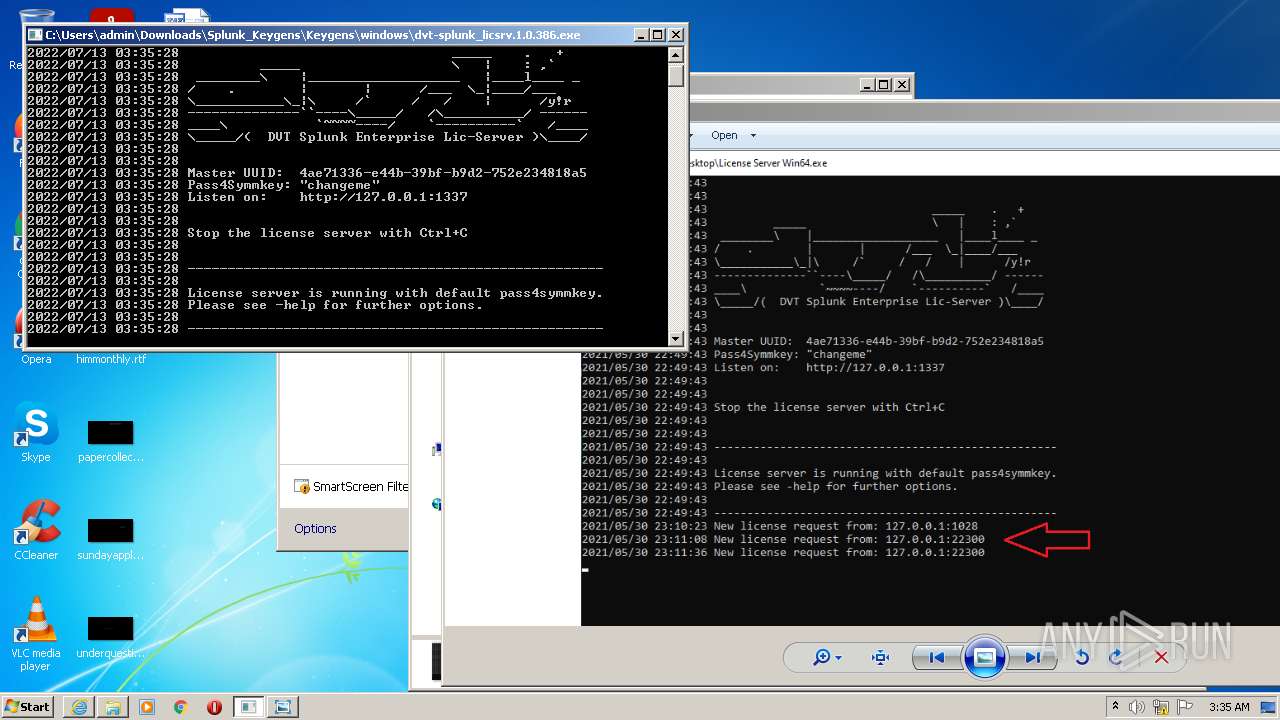The width and height of the screenshot is (1280, 720).
Task: Launch Chrome from taskbar
Action: click(x=180, y=706)
